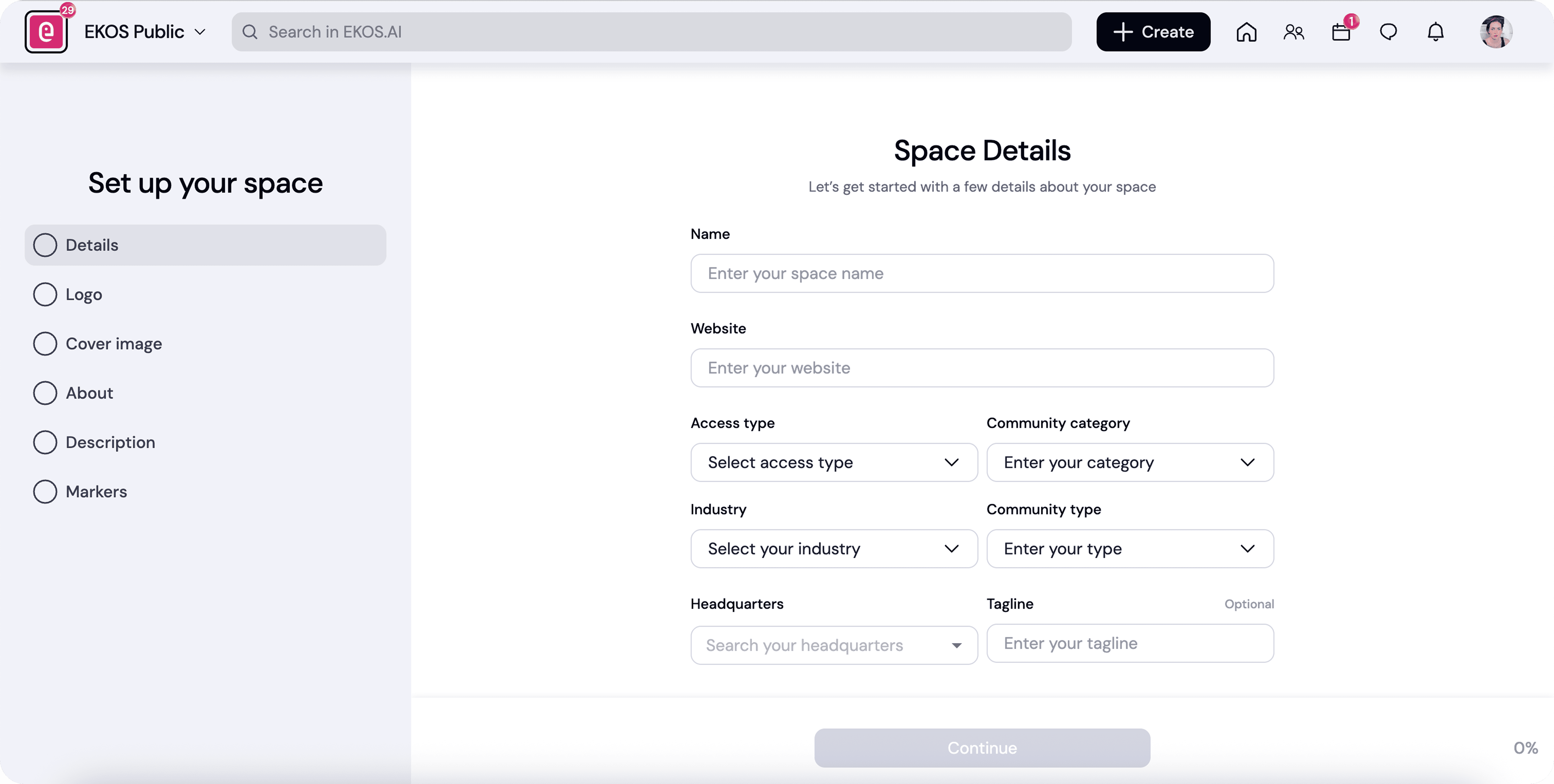Open the calendar icon with badge
This screenshot has height=784, width=1554.
tap(1341, 32)
